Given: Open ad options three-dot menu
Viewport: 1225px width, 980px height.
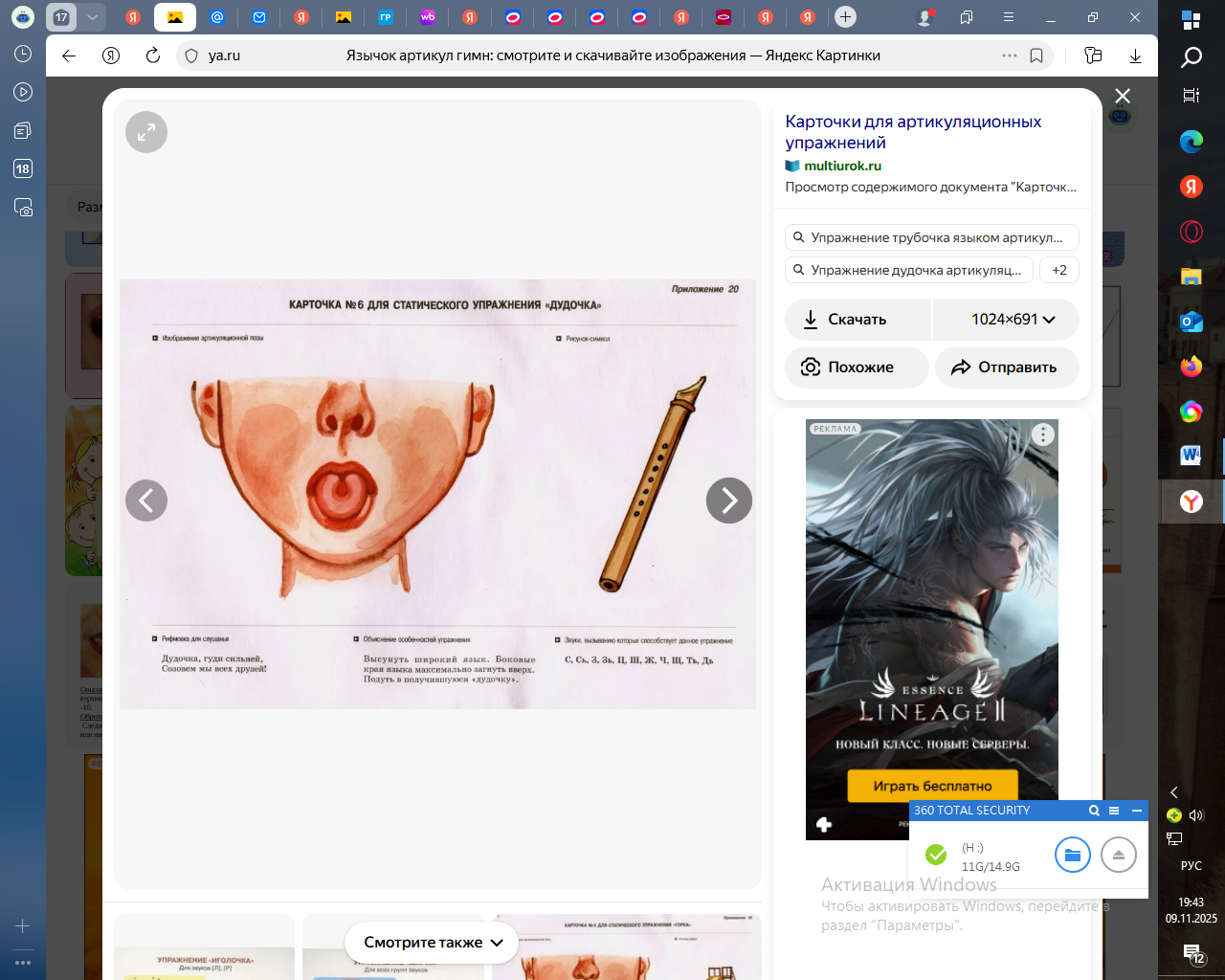Looking at the screenshot, I should 1043,434.
